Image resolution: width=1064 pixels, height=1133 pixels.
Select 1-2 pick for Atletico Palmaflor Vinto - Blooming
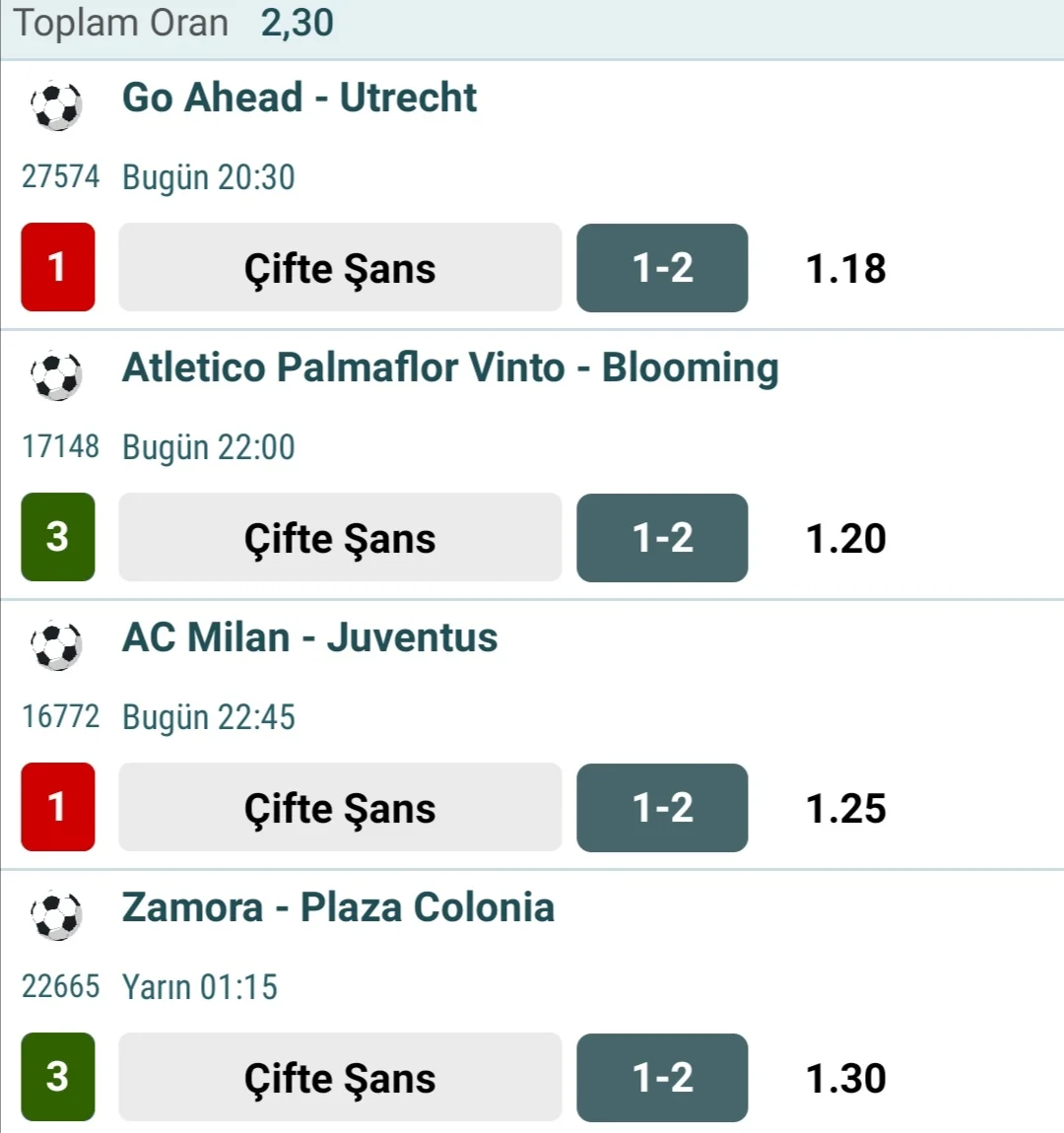662,538
